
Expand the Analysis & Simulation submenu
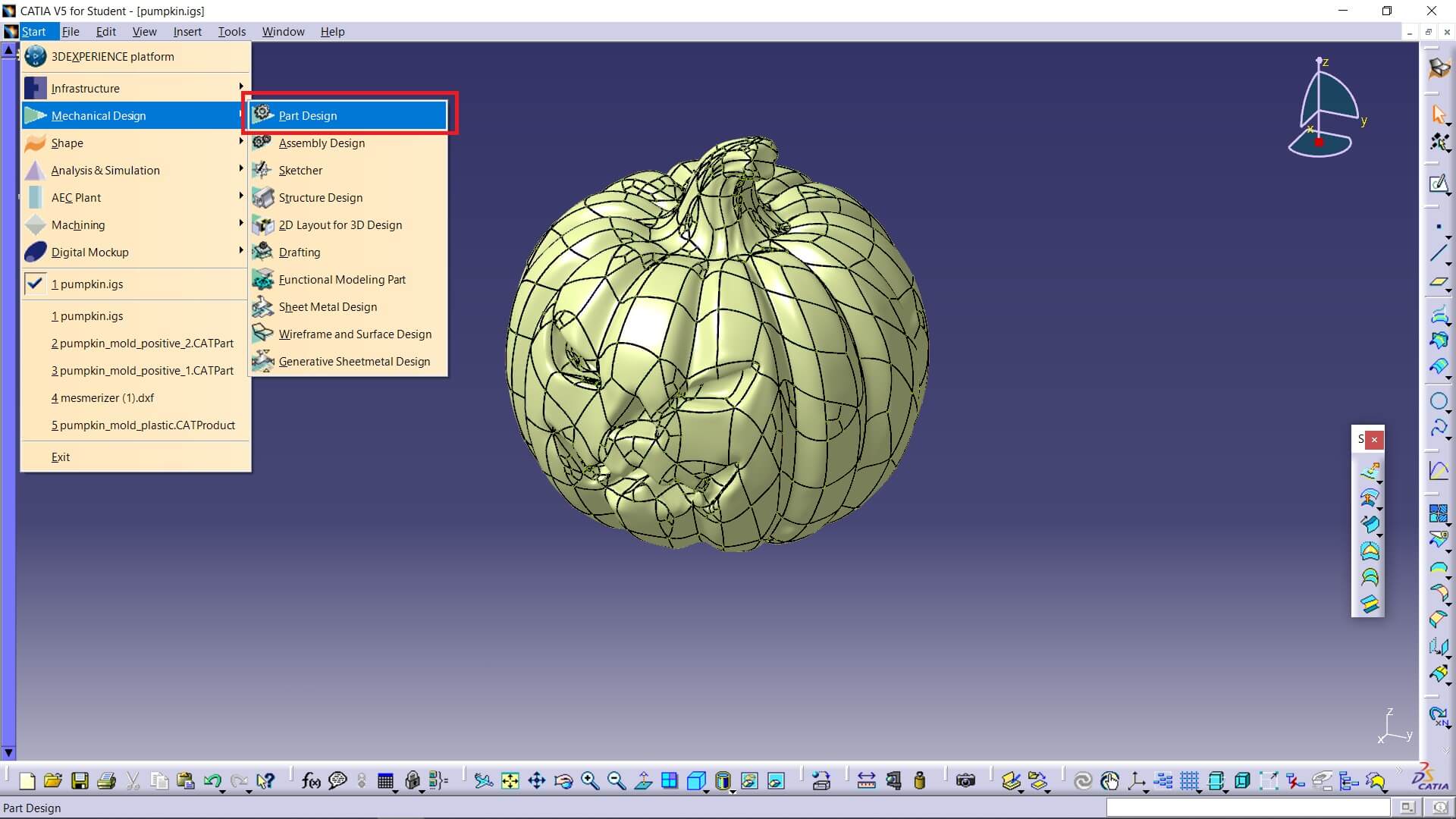pyautogui.click(x=135, y=170)
